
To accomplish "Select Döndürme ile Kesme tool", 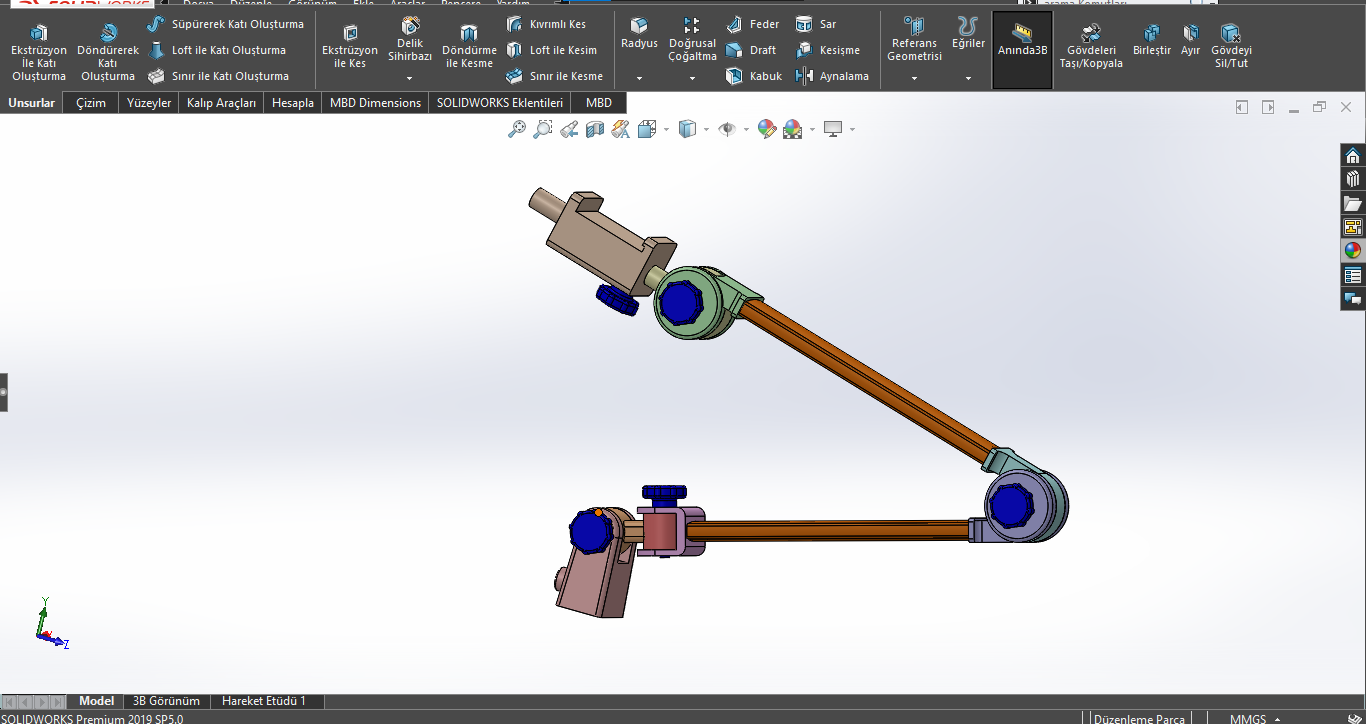I will point(469,48).
